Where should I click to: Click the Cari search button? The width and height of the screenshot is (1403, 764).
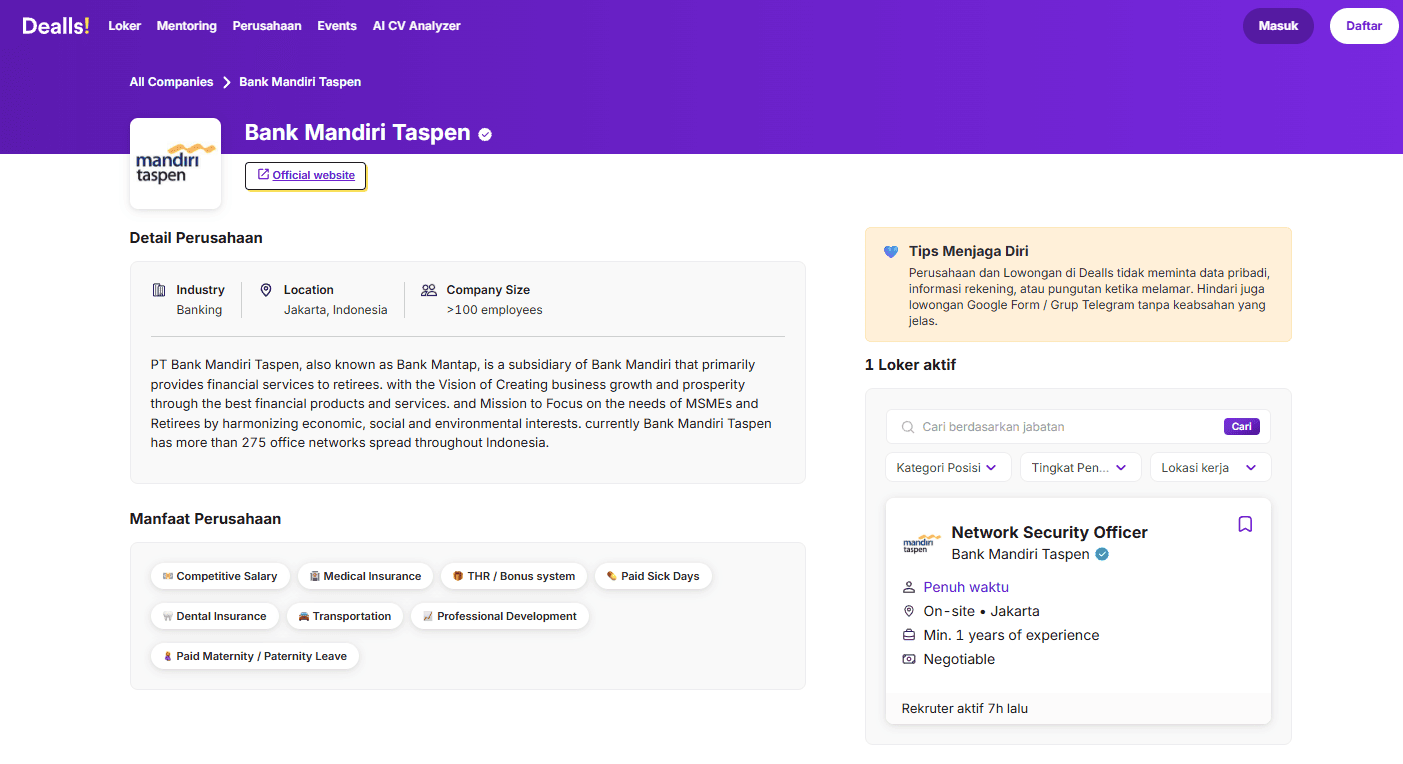click(x=1242, y=427)
